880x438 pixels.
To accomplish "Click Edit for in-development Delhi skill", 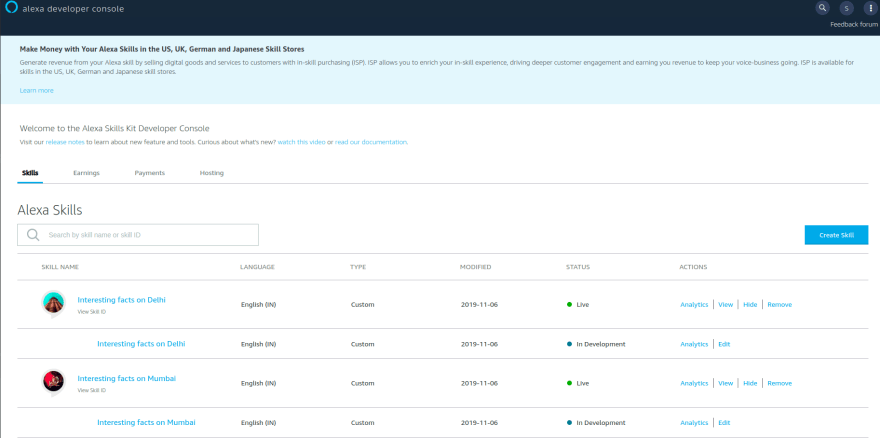I will pos(724,344).
